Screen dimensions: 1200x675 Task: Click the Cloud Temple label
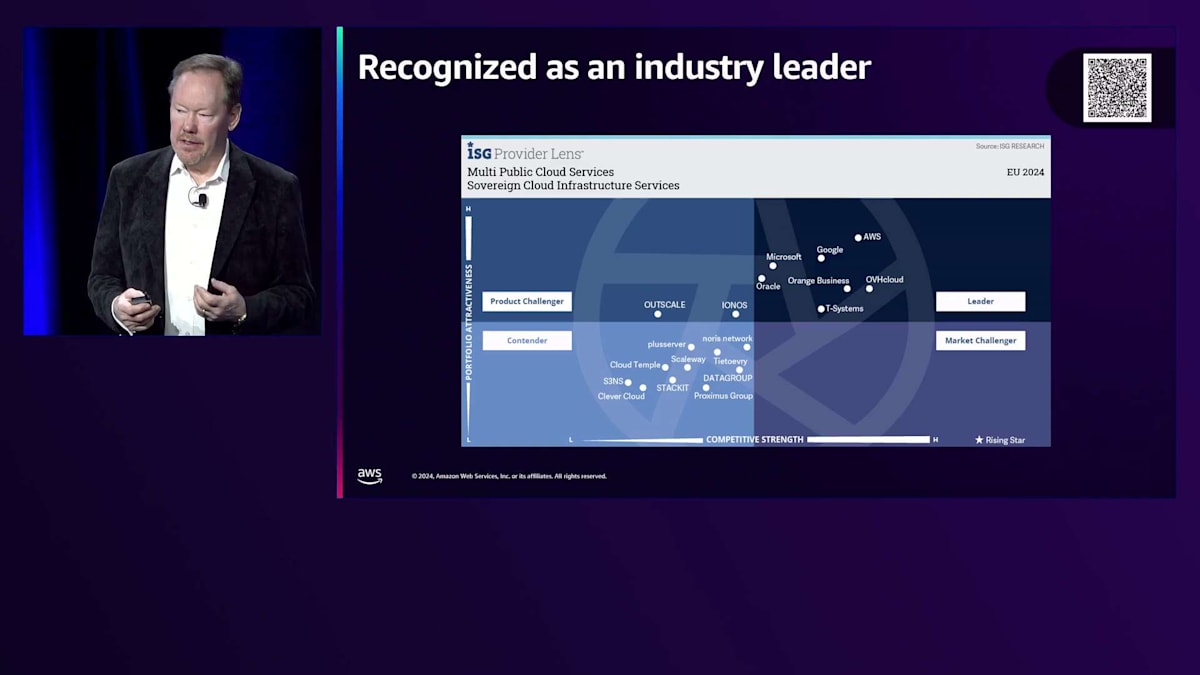(635, 365)
